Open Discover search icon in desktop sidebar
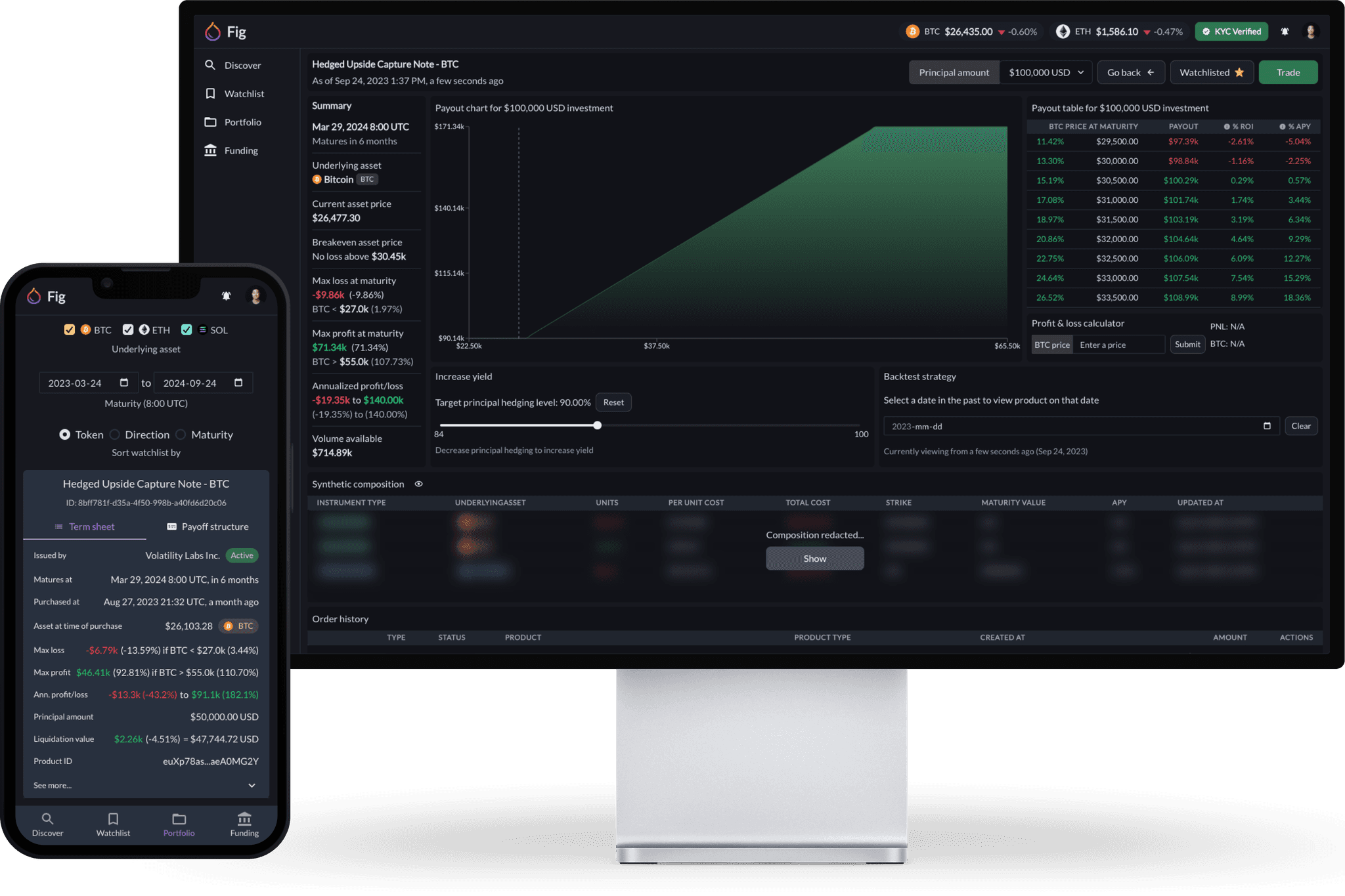Viewport: 1345px width, 896px height. tap(210, 65)
